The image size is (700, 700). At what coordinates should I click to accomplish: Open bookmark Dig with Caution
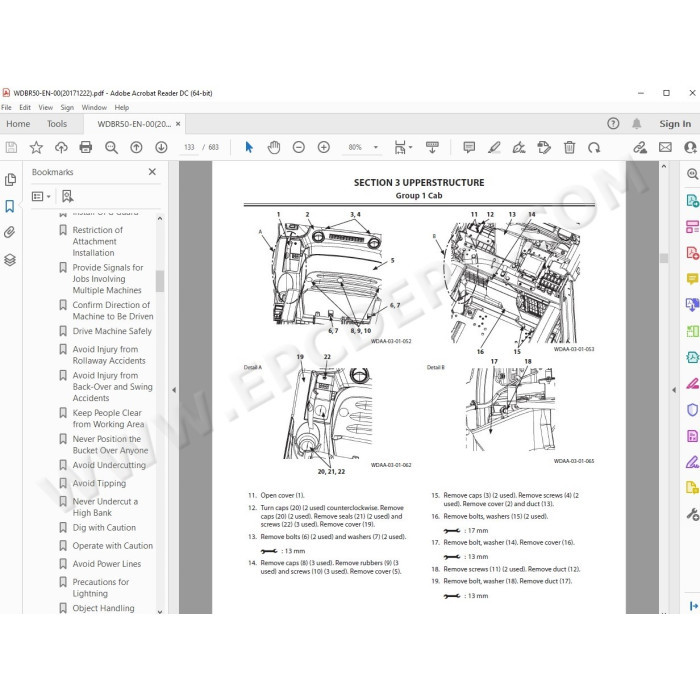[x=104, y=528]
